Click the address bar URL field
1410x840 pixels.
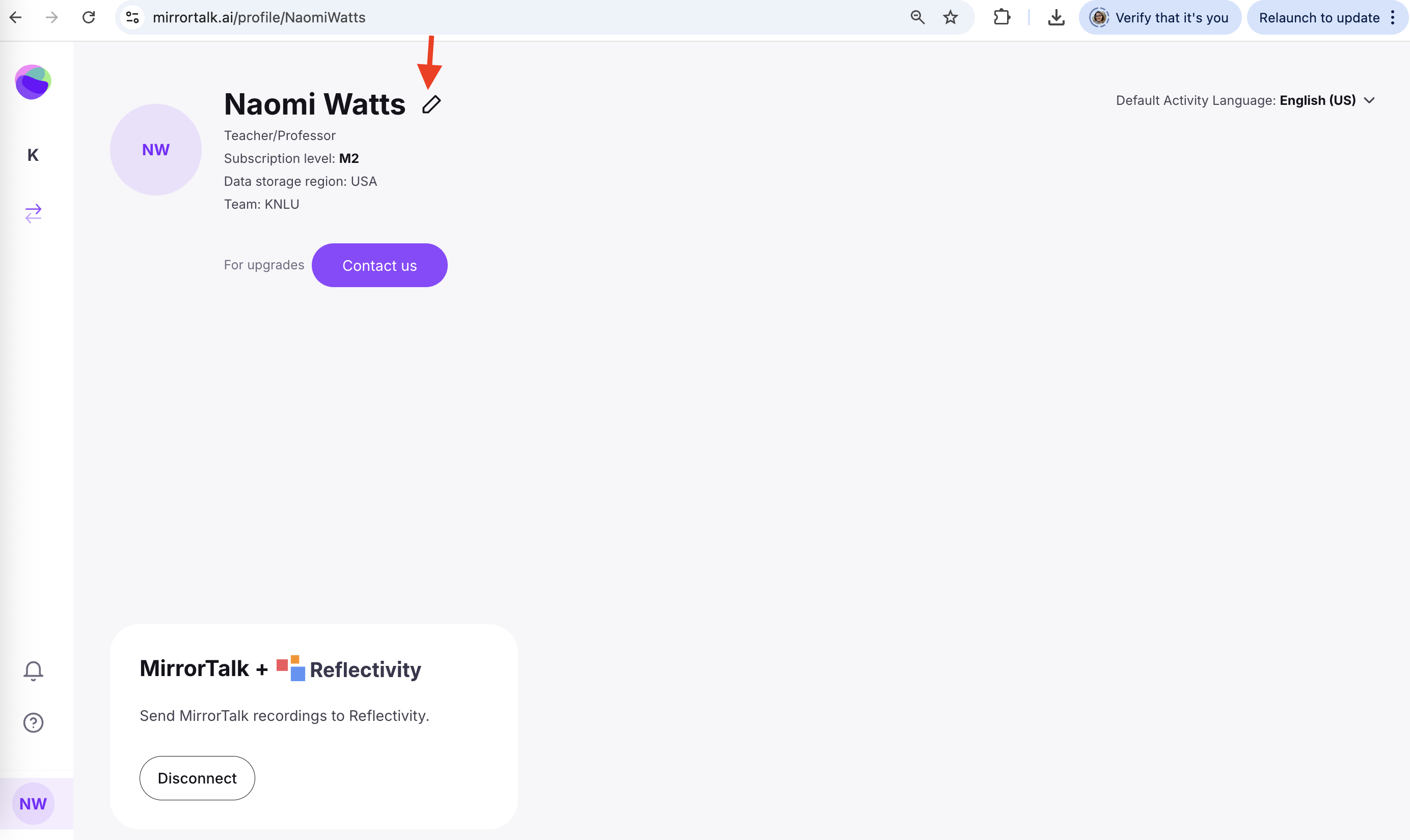[509, 17]
